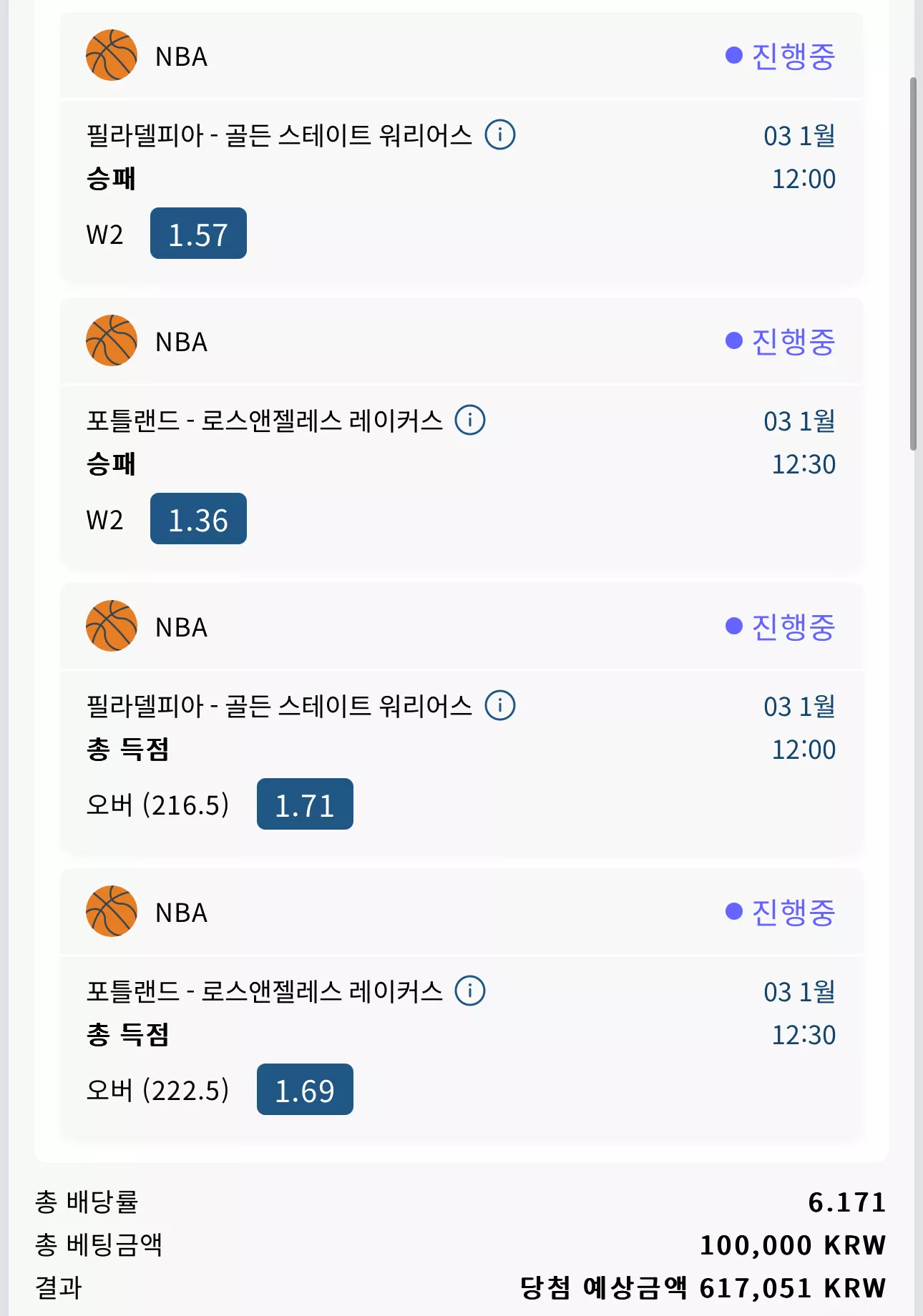The image size is (923, 1316).
Task: Select the 1.69 over 222.5 odds
Action: [305, 1090]
